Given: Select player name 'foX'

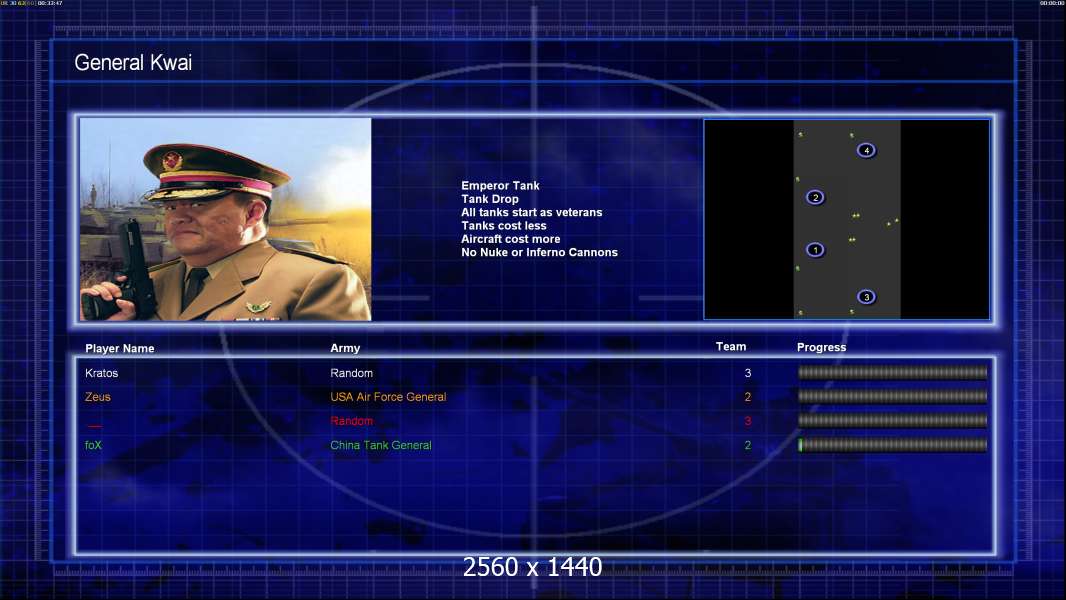Looking at the screenshot, I should click(93, 445).
